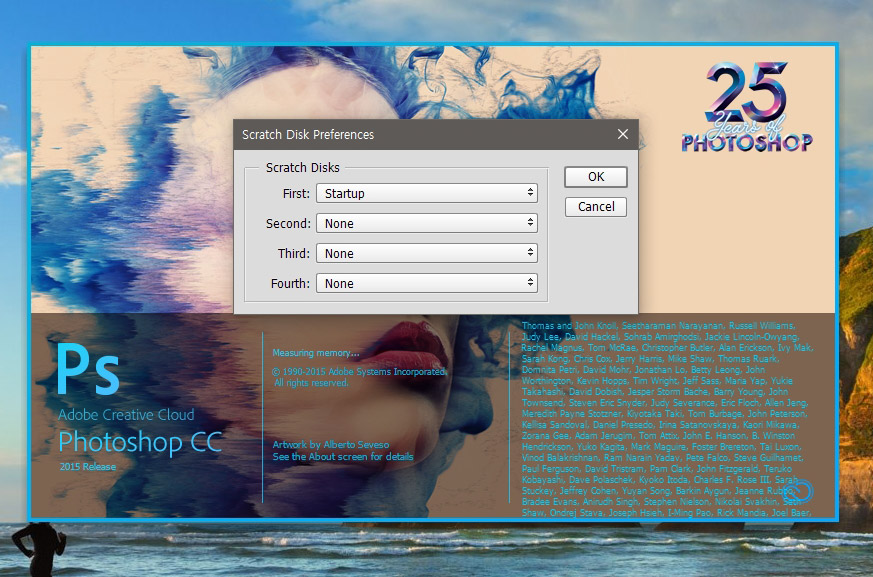Click 'All rights reserved.' text
873x577 pixels.
tap(311, 383)
